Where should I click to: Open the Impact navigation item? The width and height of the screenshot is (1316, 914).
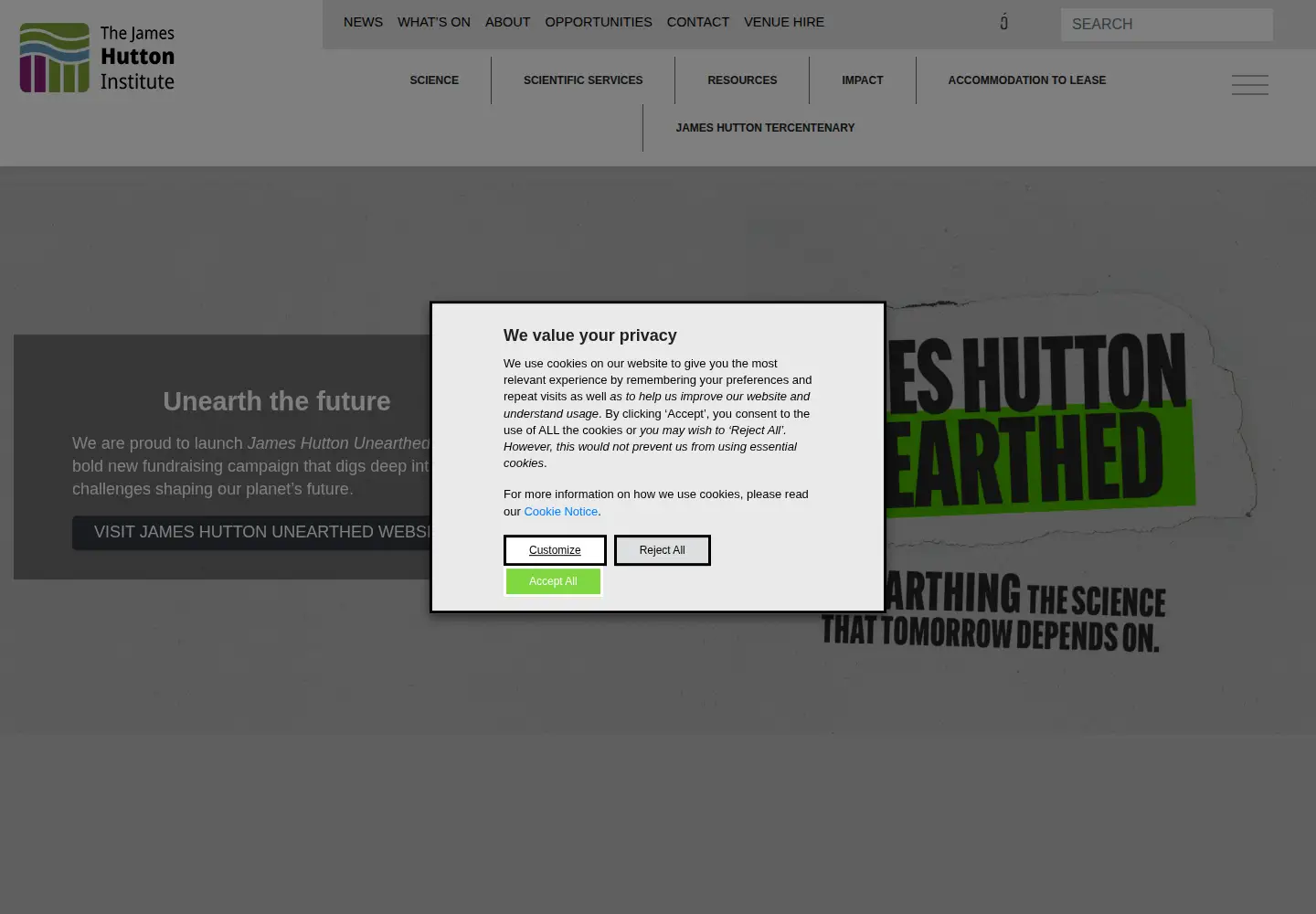pyautogui.click(x=863, y=80)
